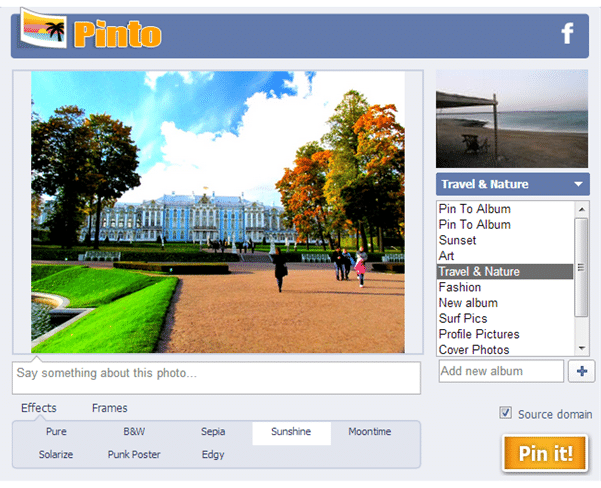Screen dimensions: 601x488
Task: Click the Pin it! button
Action: pyautogui.click(x=545, y=453)
